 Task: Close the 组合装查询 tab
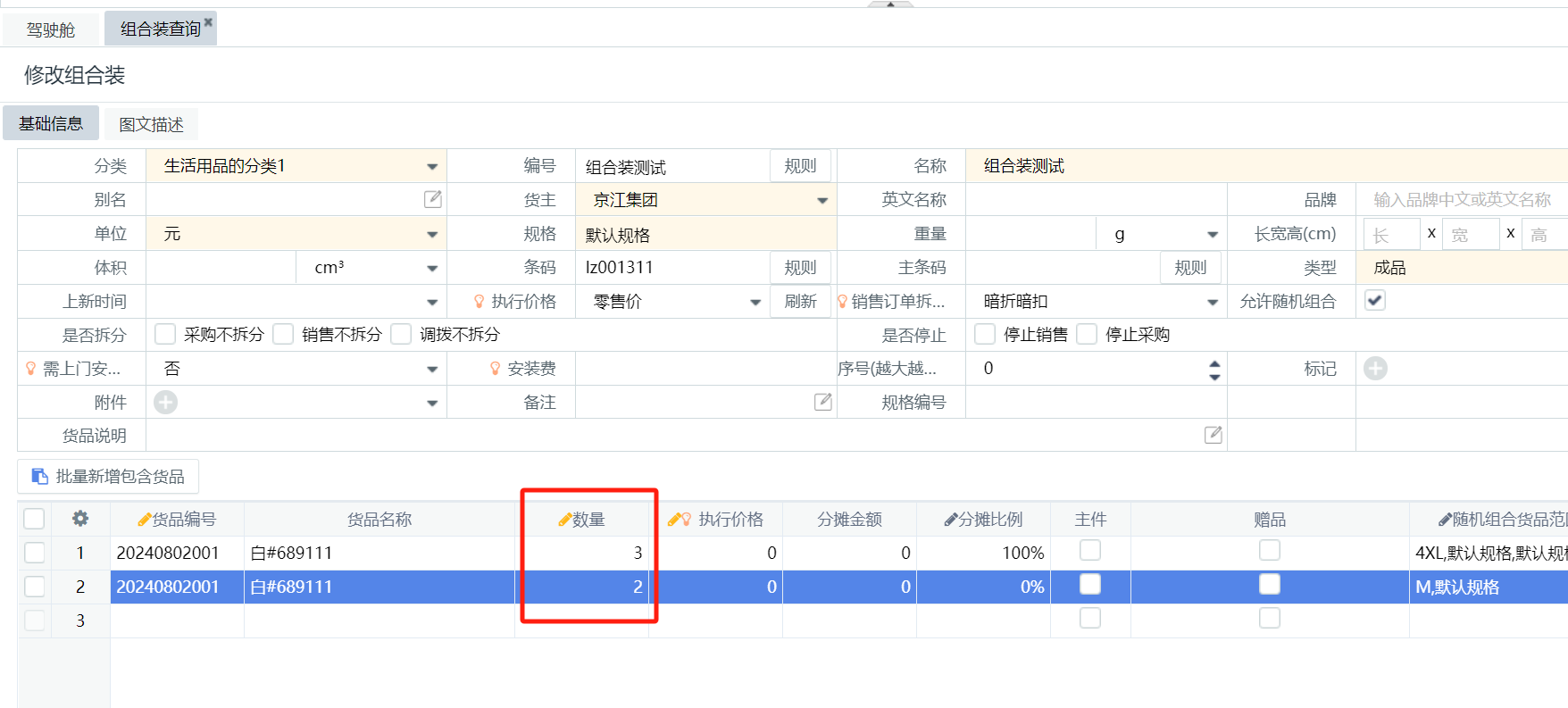click(x=208, y=22)
